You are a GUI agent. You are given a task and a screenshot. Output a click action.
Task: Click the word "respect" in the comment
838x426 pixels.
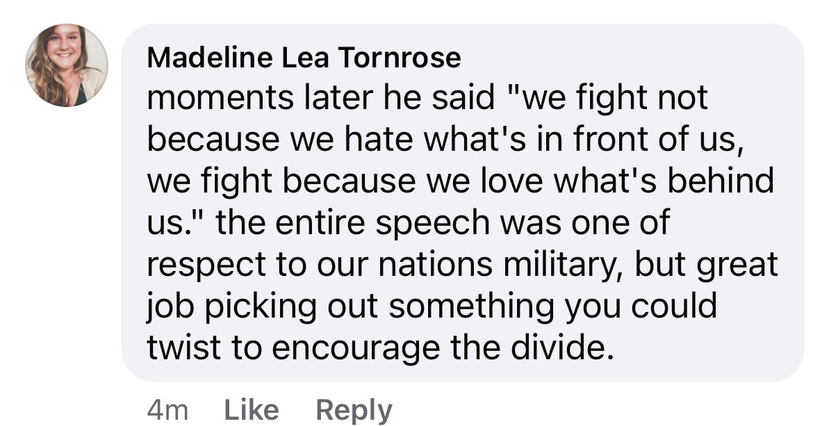tap(205, 267)
